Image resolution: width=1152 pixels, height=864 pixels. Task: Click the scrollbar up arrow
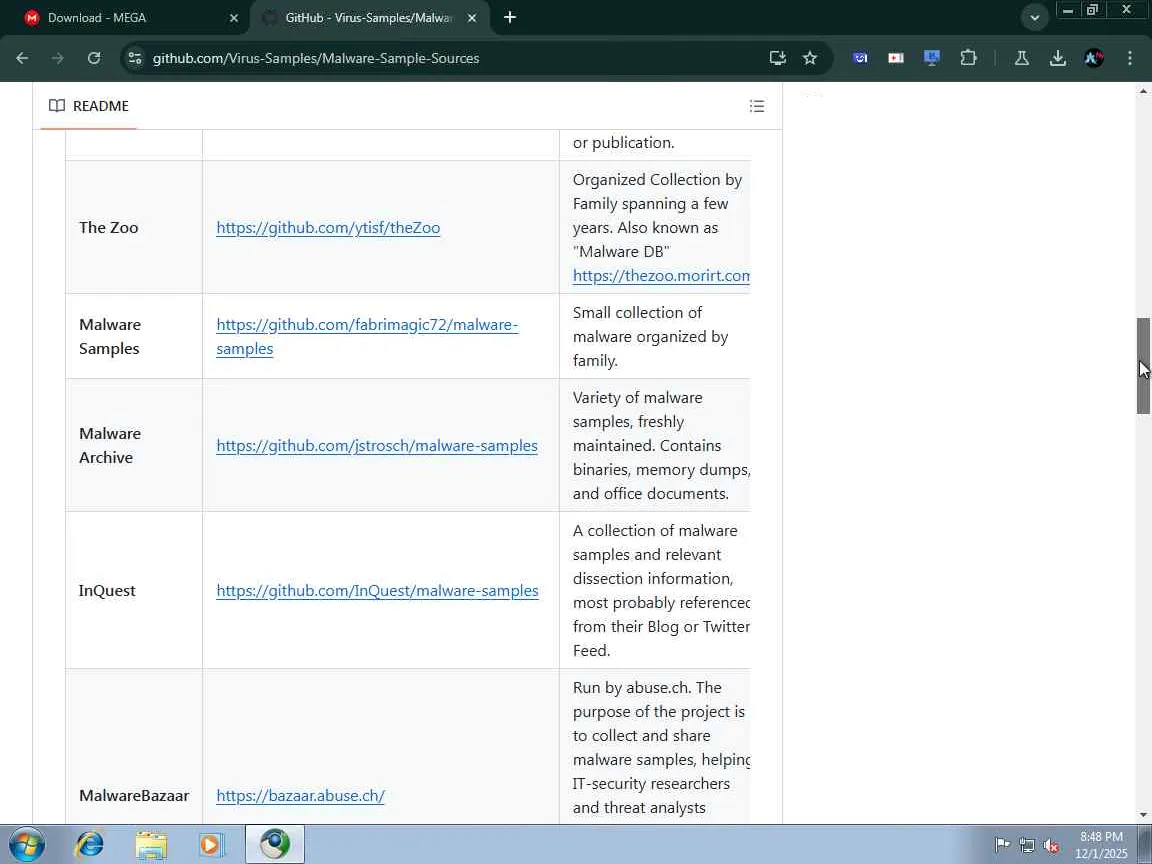[1143, 91]
